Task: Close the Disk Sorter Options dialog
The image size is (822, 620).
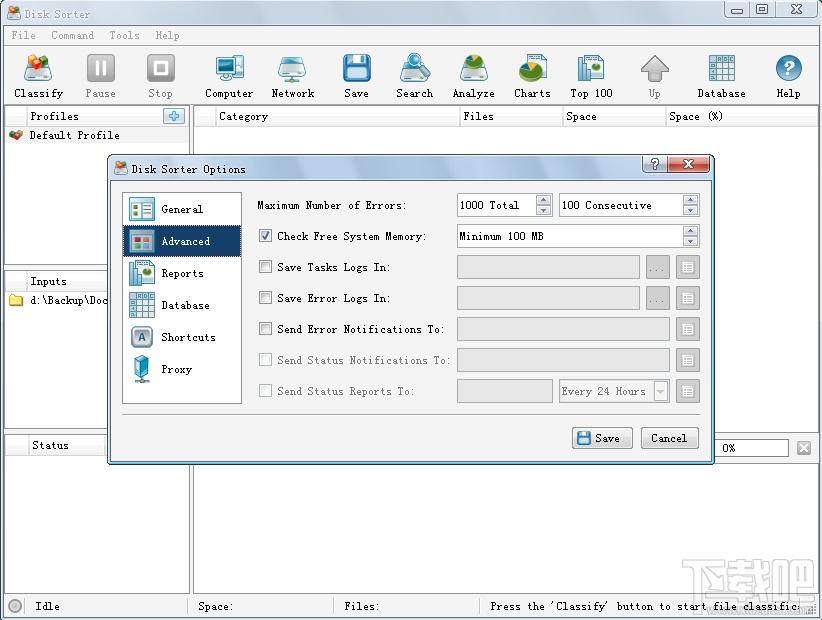Action: (x=688, y=164)
